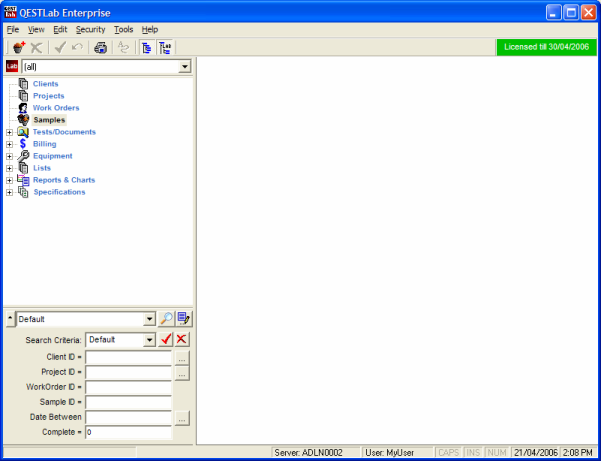
Task: Expand the Tests/Documents node
Action: [10, 133]
